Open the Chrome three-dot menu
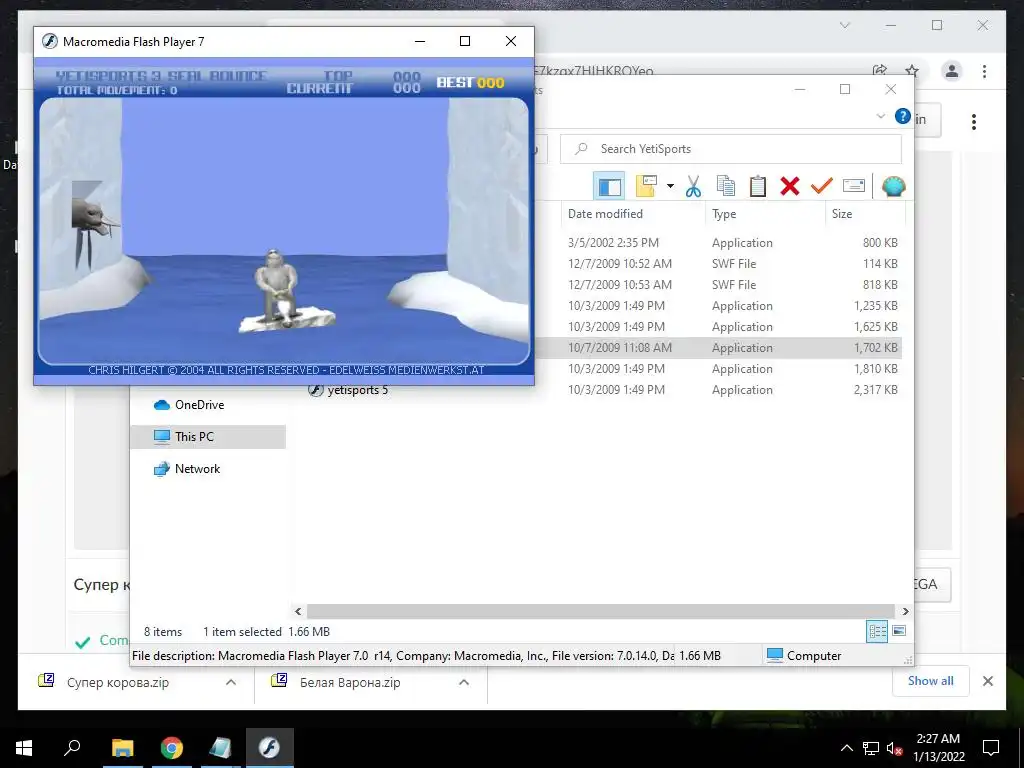The width and height of the screenshot is (1024, 768). point(984,71)
